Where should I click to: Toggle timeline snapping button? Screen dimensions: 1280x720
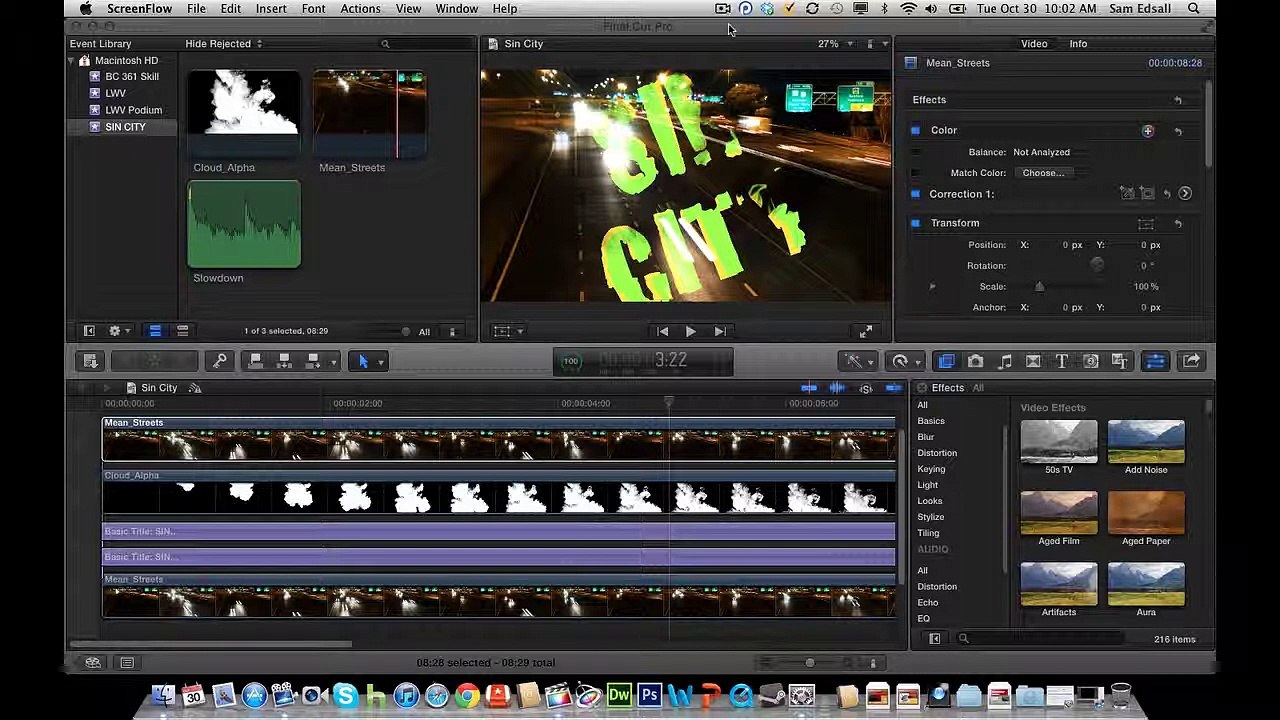pos(893,388)
